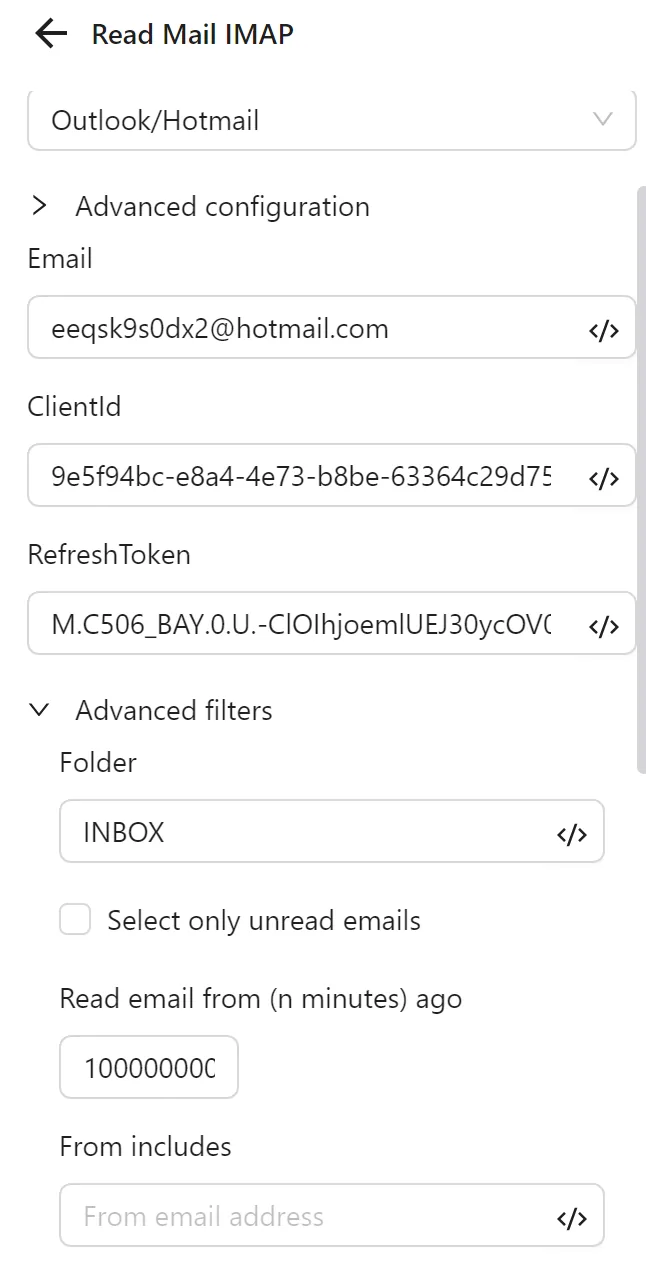Select the ClientId text field
This screenshot has width=646, height=1269.
point(300,476)
